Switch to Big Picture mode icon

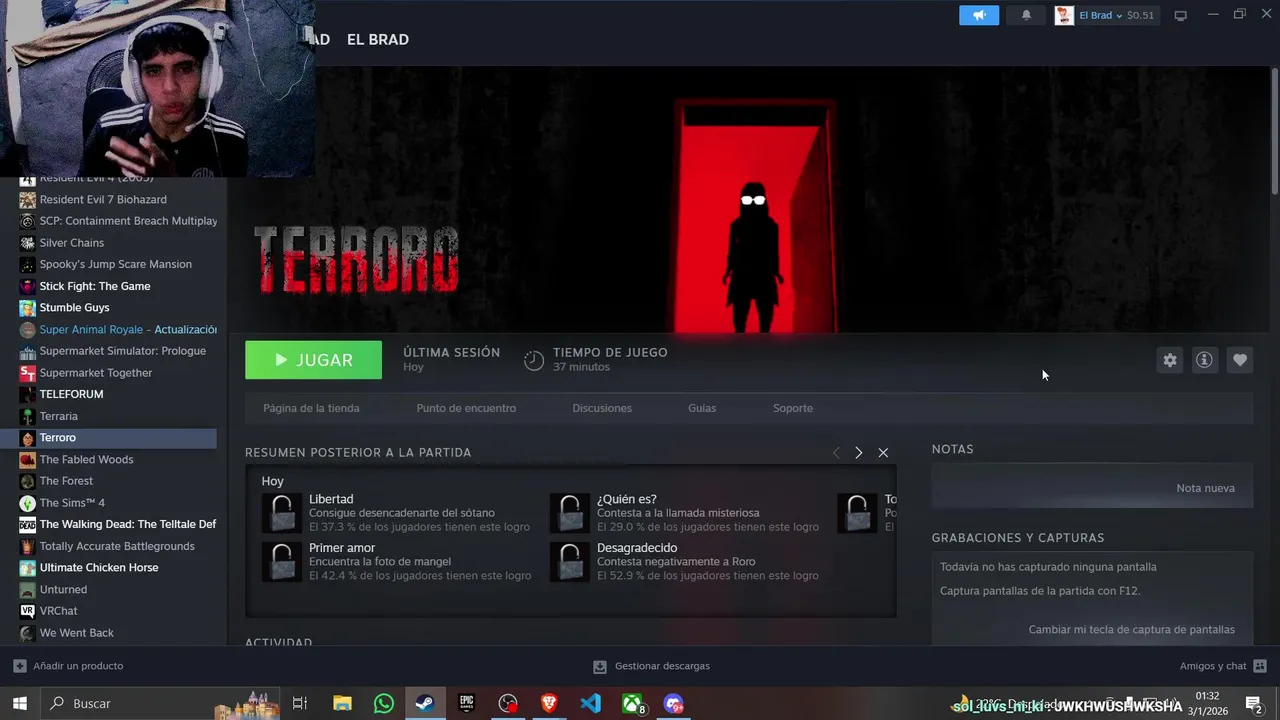(1180, 15)
